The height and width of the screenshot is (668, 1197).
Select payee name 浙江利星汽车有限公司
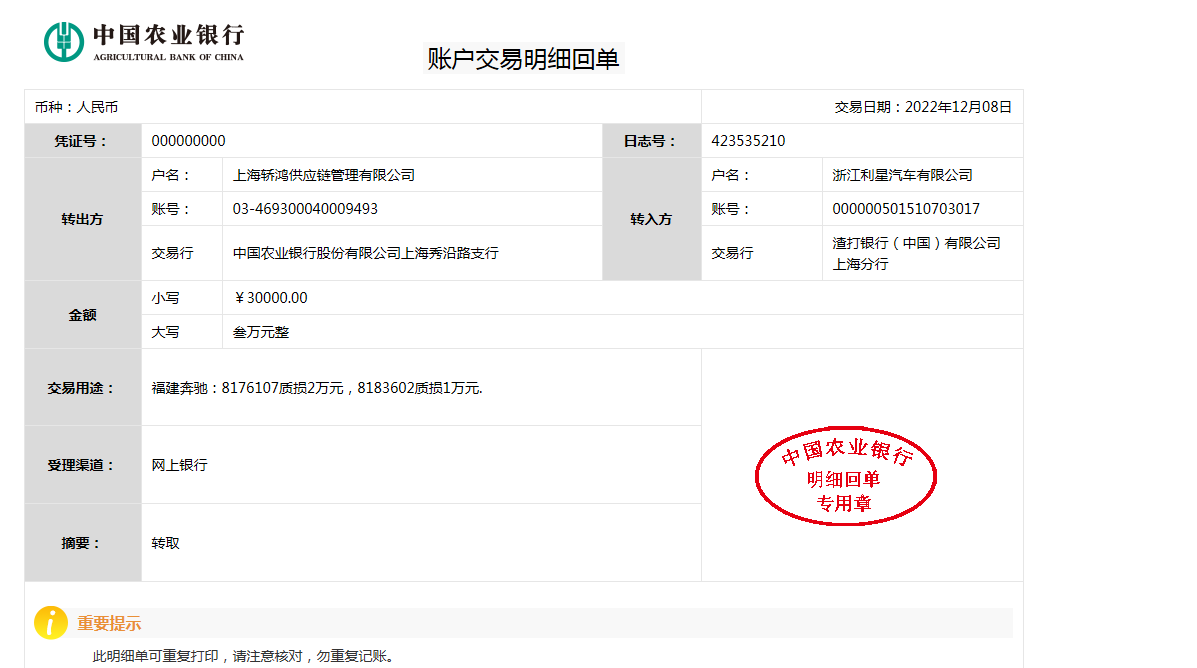(902, 175)
